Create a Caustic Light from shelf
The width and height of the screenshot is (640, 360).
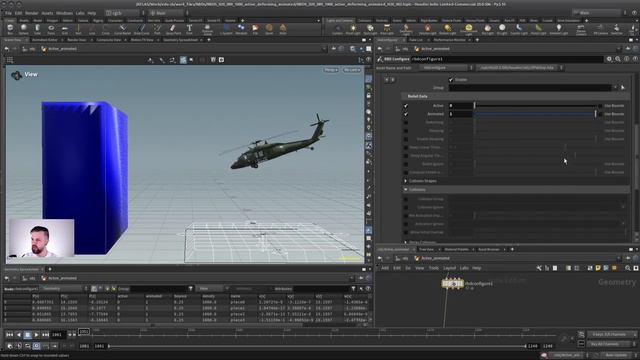tap(518, 29)
